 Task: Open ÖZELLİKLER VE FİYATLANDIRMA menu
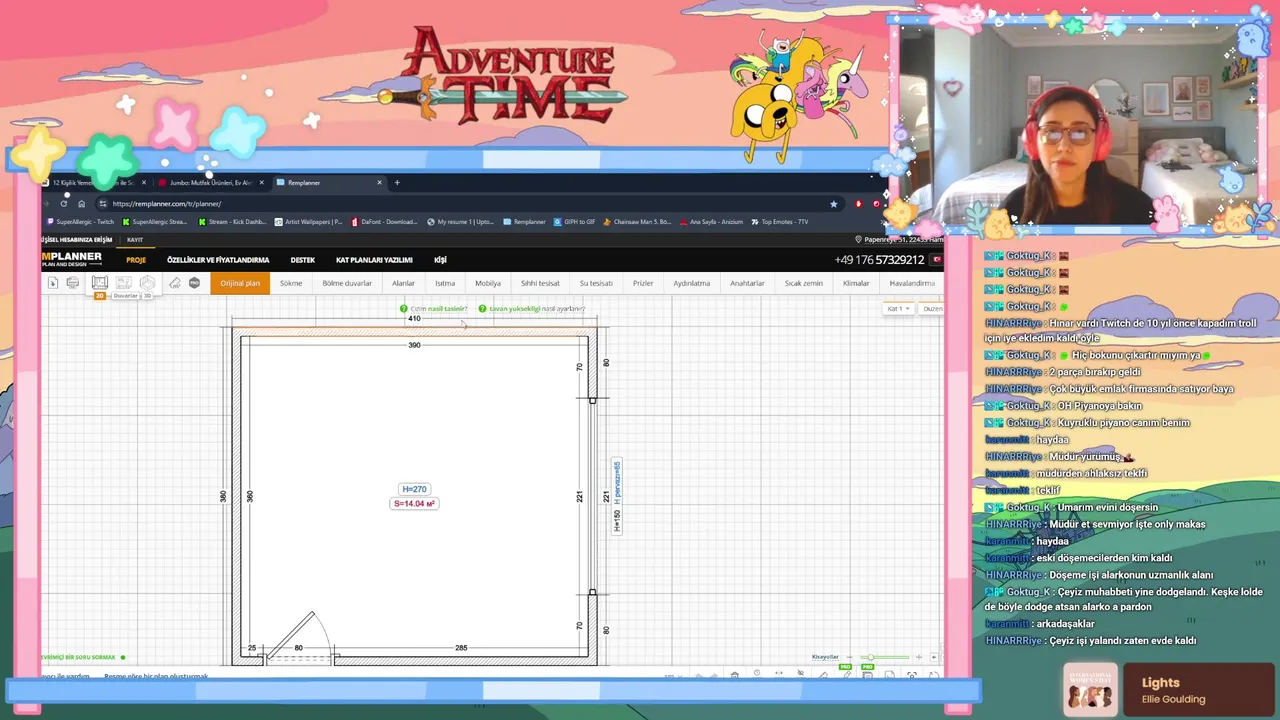(218, 260)
